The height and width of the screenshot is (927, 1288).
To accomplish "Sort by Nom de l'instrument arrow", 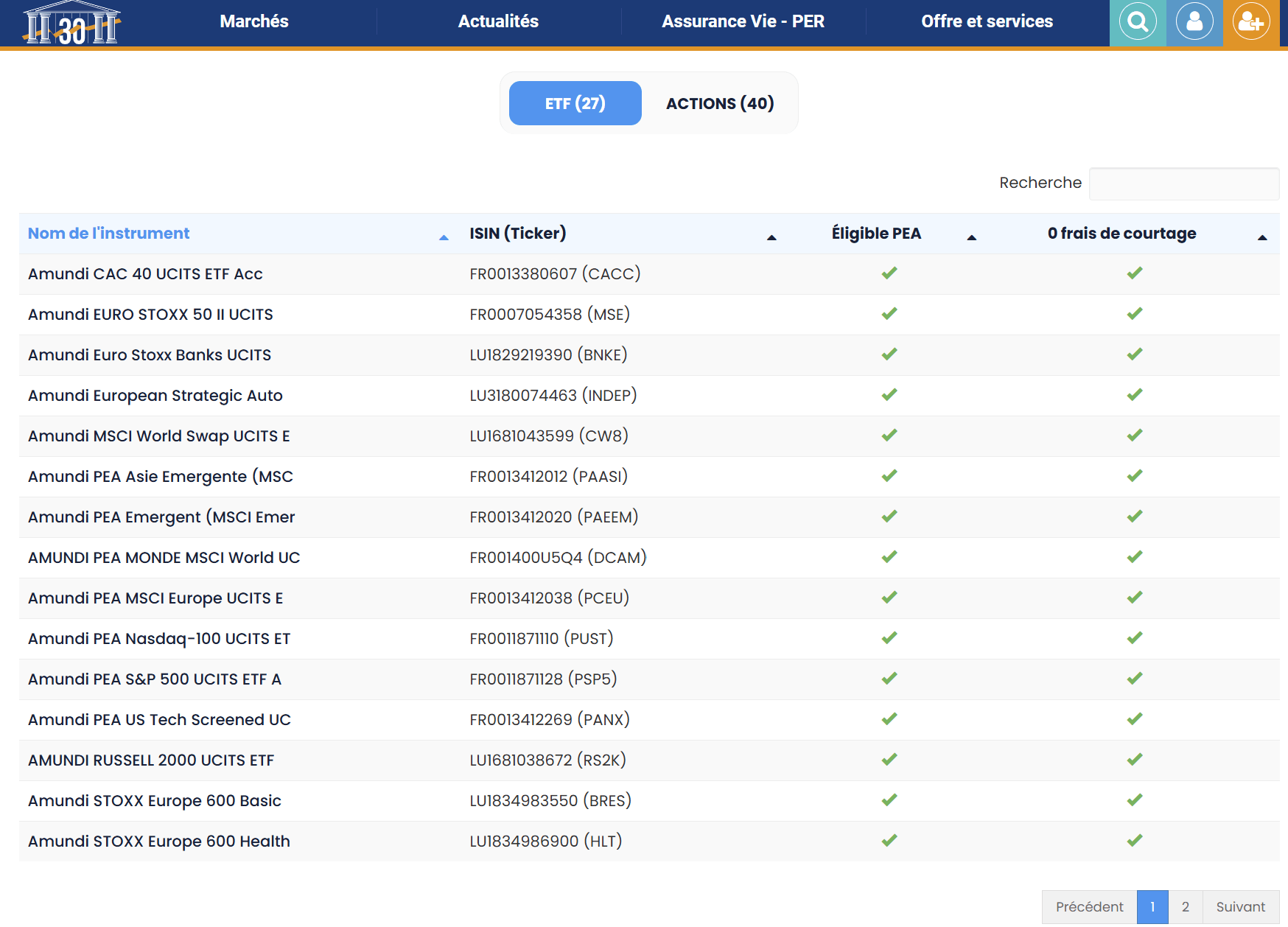I will point(444,237).
